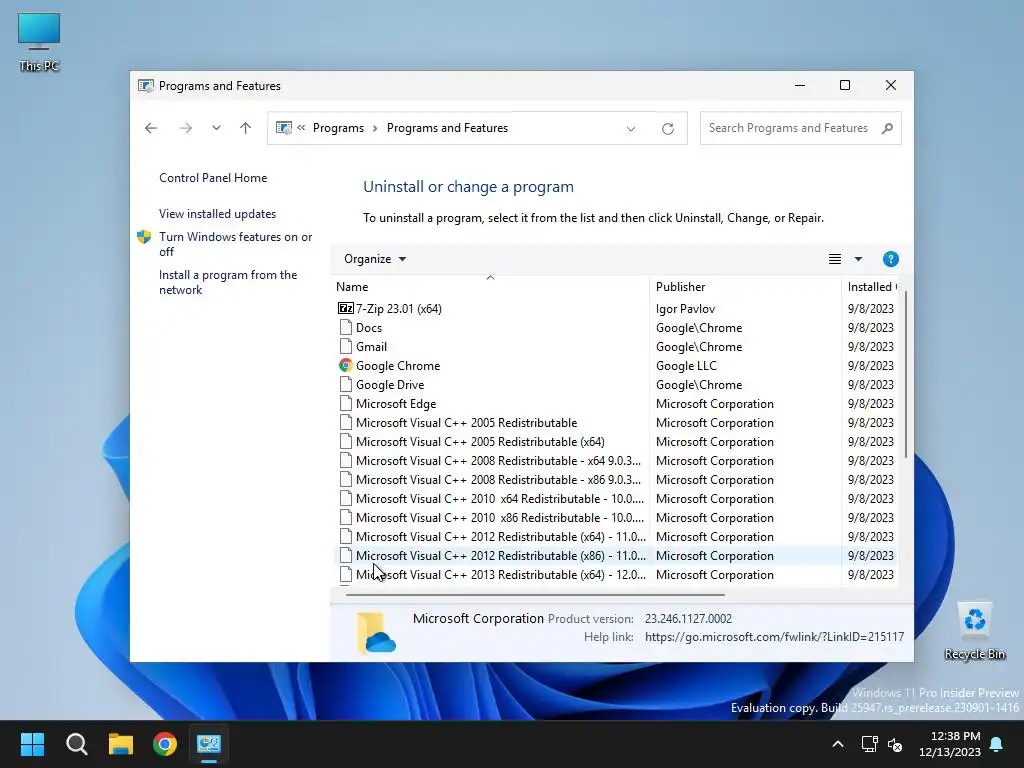Open the clock showing 12:38 PM
This screenshot has width=1024, height=768.
point(950,744)
